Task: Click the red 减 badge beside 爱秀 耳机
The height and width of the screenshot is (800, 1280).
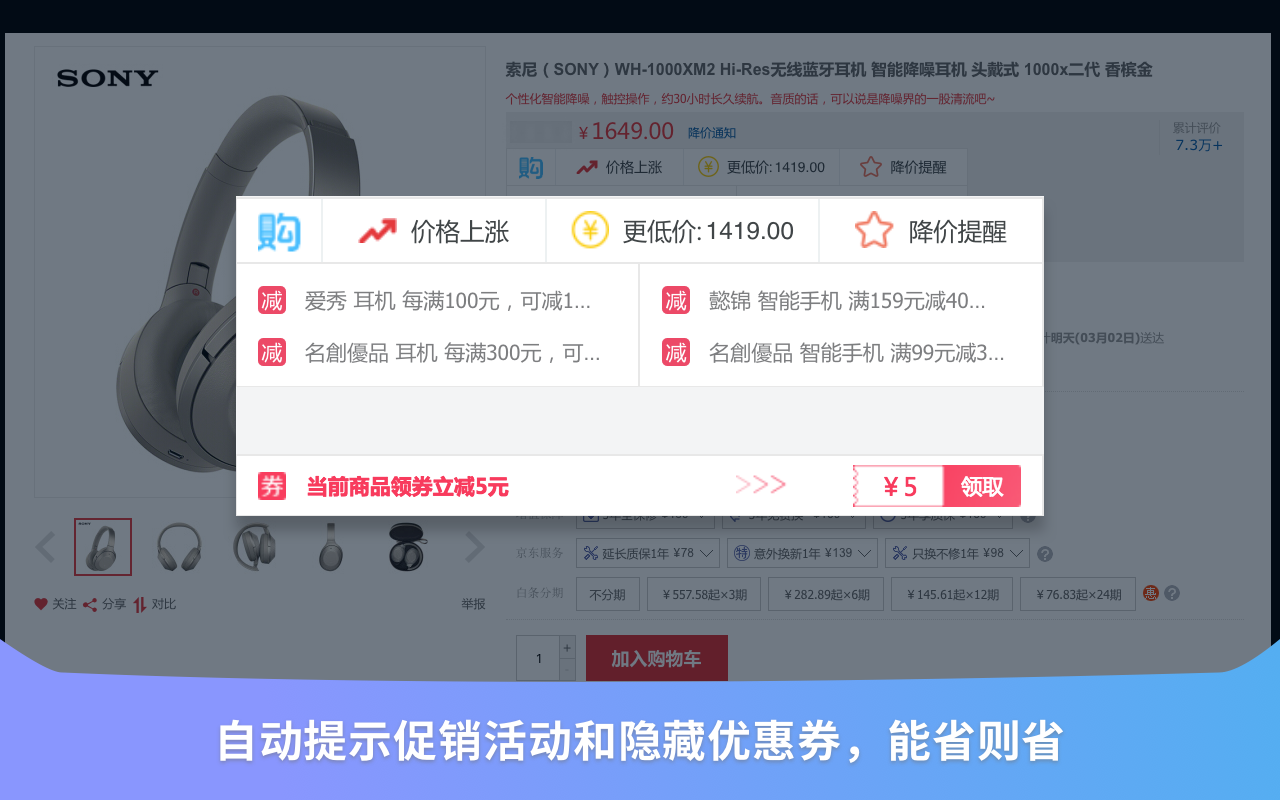Action: (272, 300)
